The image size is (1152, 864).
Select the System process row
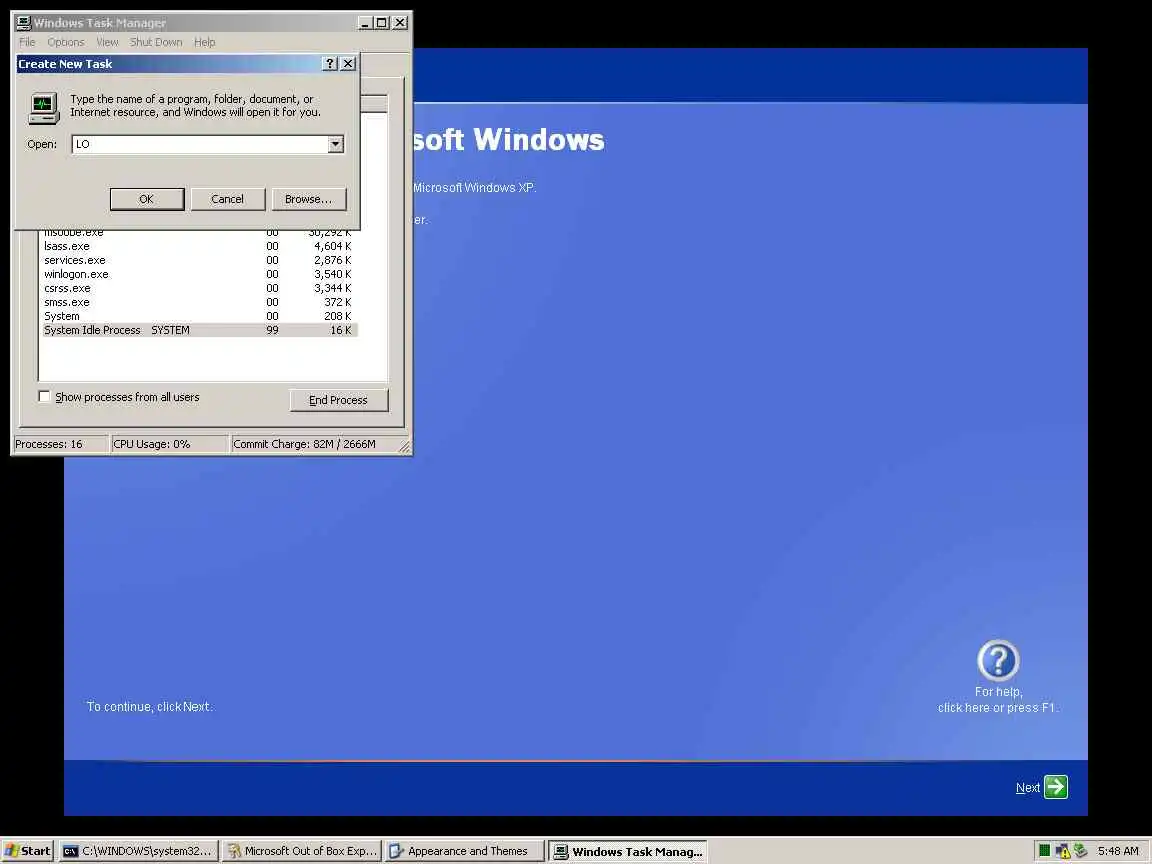[198, 316]
